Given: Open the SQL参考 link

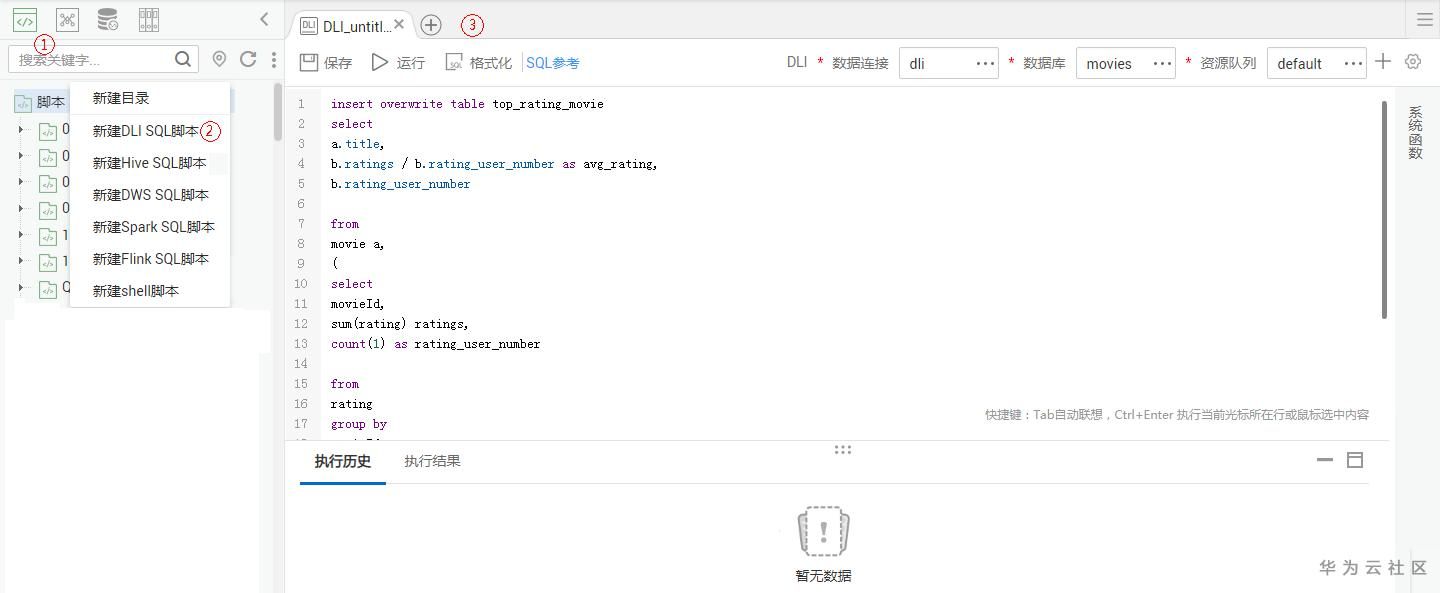Looking at the screenshot, I should point(553,63).
